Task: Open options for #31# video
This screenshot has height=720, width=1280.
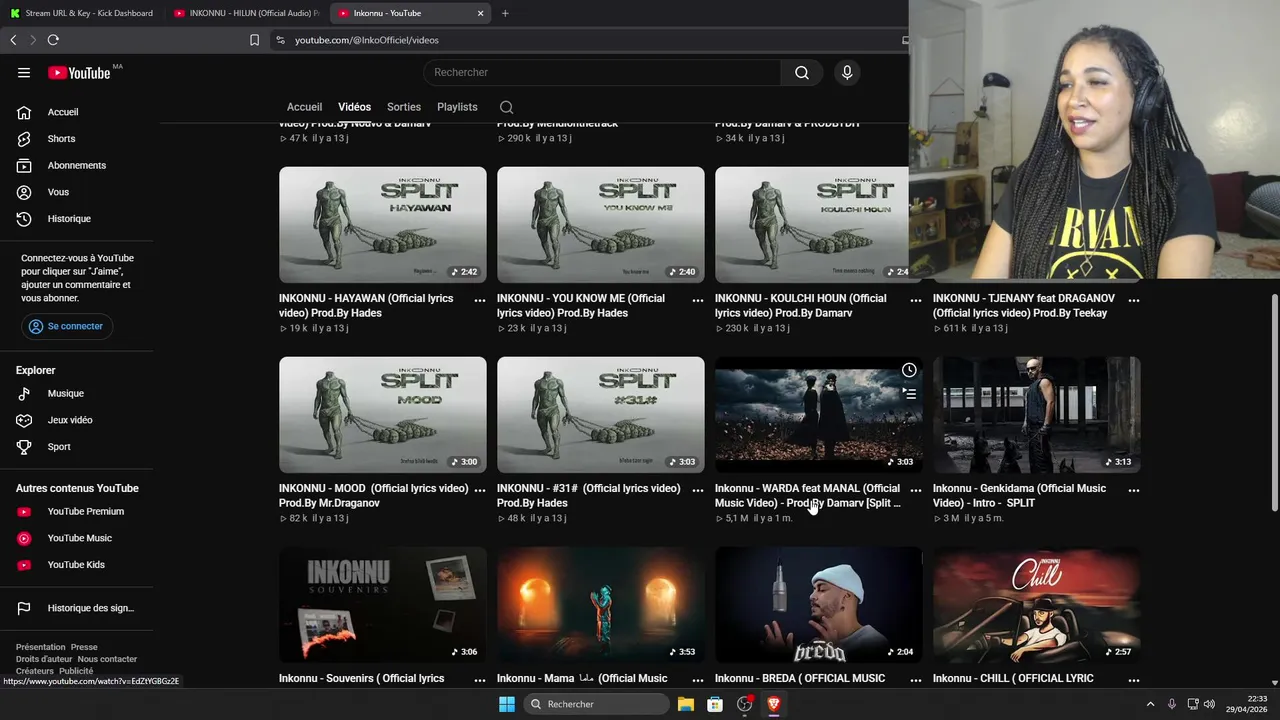Action: coord(698,490)
